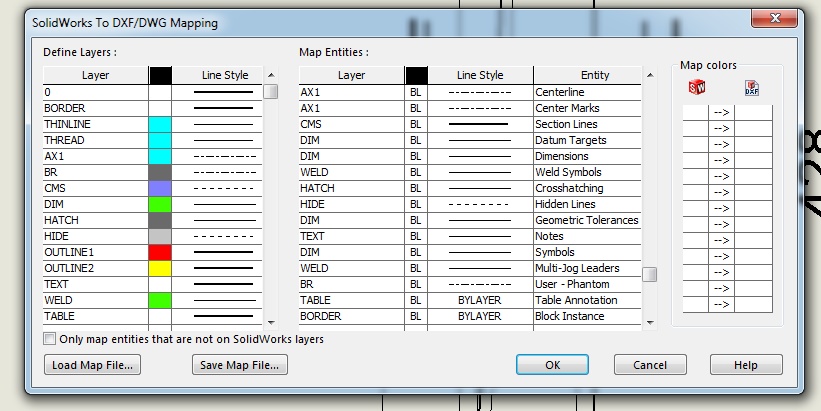
Task: Select the BORDER layer name in Define Layers
Action: (x=96, y=108)
